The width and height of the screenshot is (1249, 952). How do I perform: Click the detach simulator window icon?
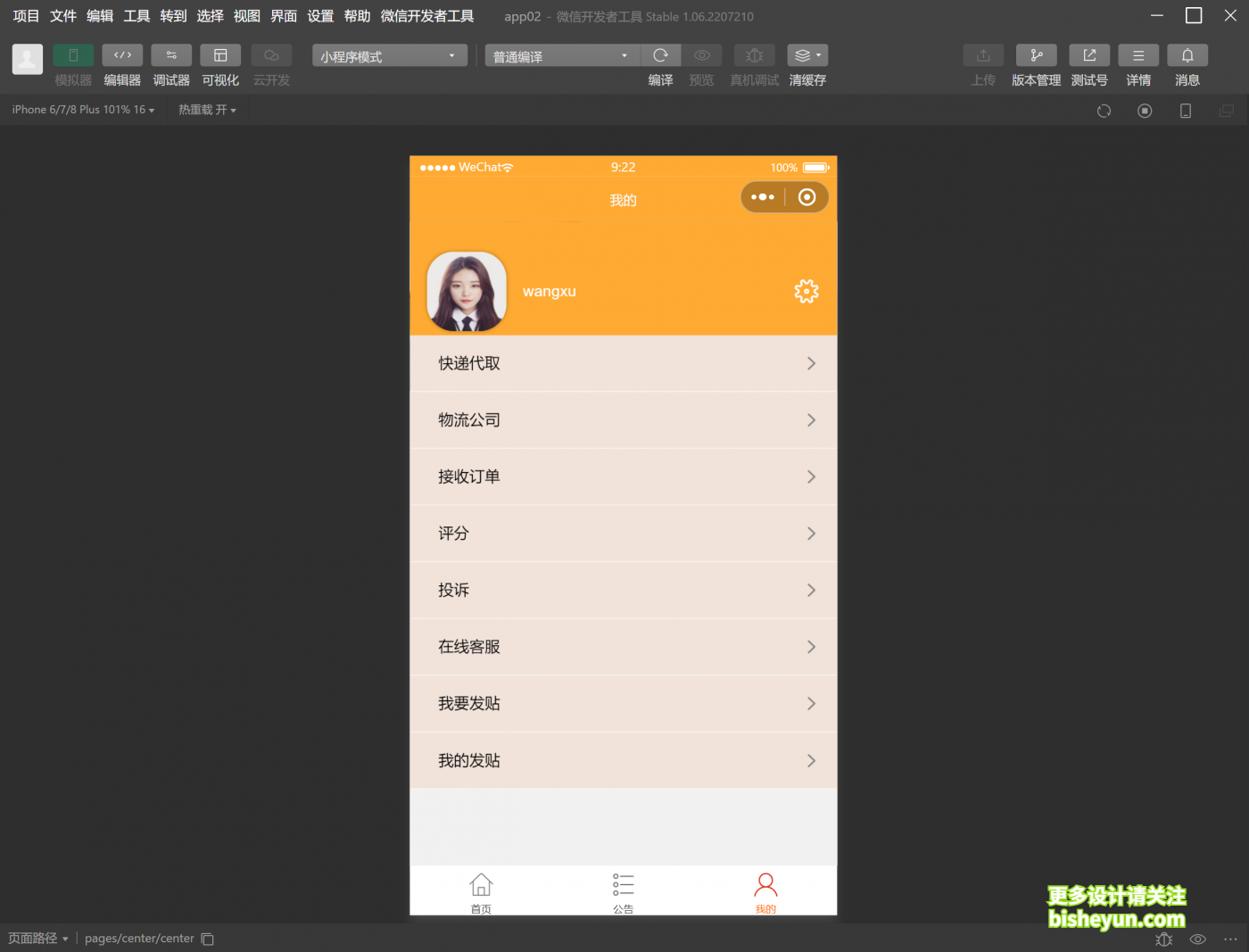click(1227, 111)
